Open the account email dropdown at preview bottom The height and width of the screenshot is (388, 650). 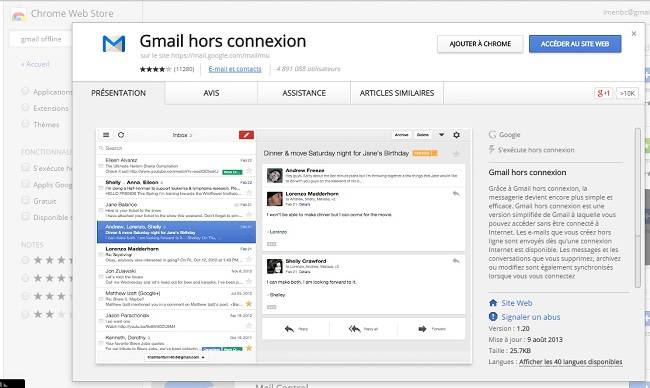[x=176, y=357]
